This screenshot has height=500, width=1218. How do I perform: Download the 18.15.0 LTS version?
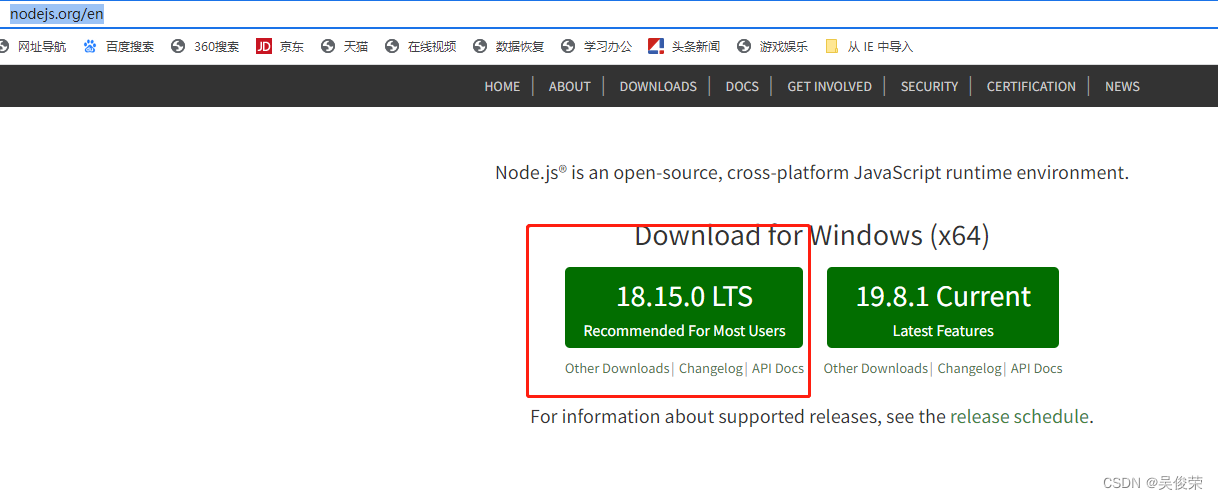pos(684,308)
